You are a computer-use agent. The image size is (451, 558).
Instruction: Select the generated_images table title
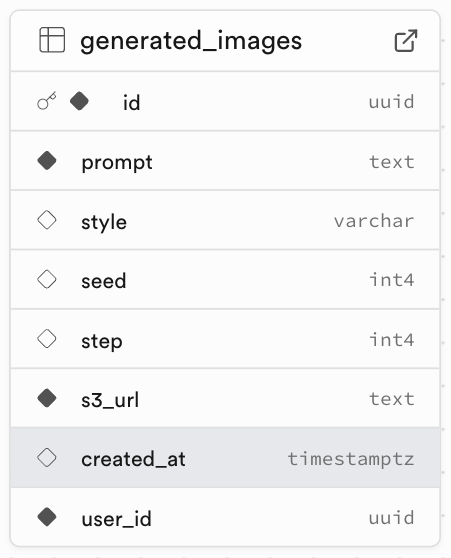191,41
